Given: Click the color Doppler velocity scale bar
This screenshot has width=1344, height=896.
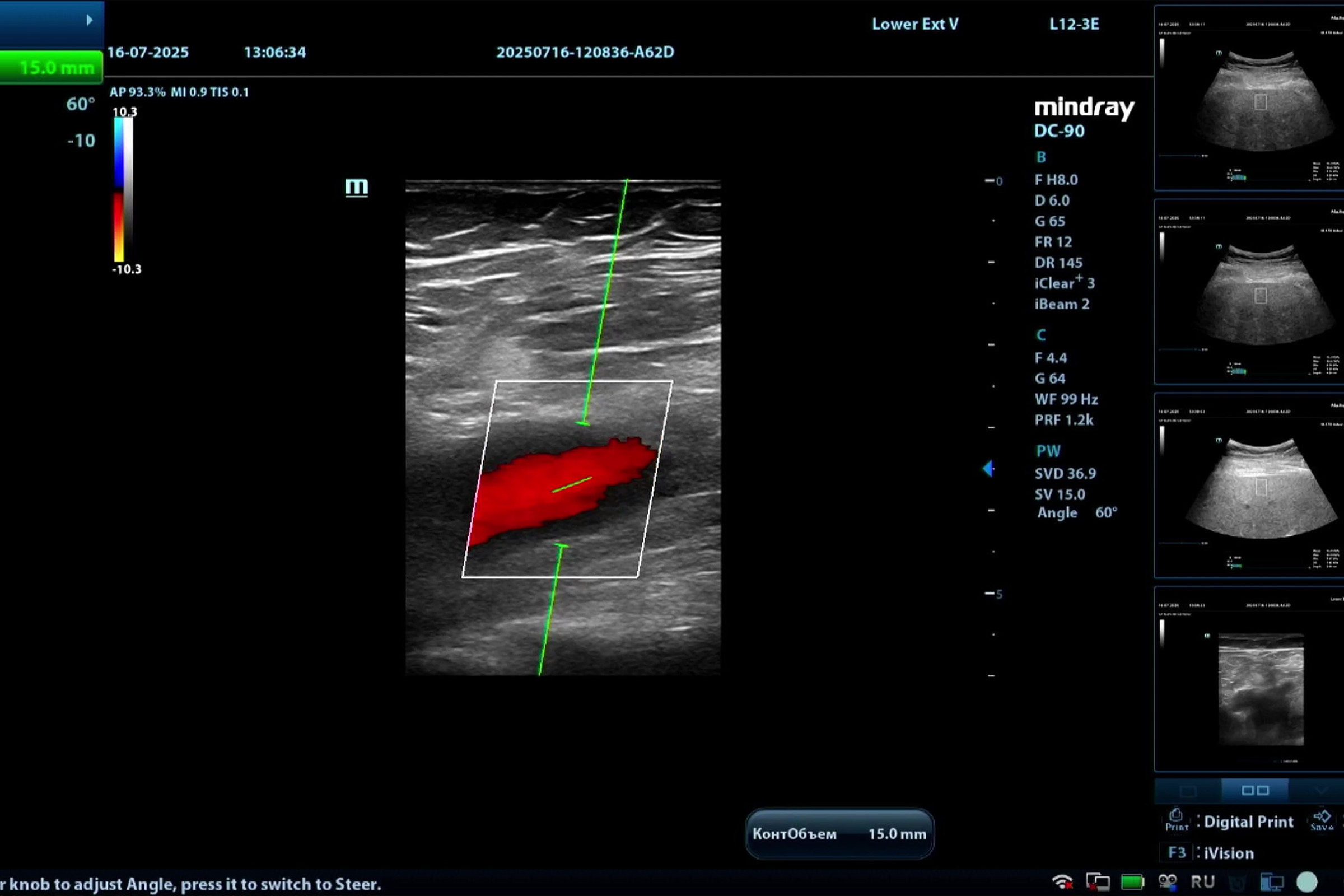Looking at the screenshot, I should [123, 190].
